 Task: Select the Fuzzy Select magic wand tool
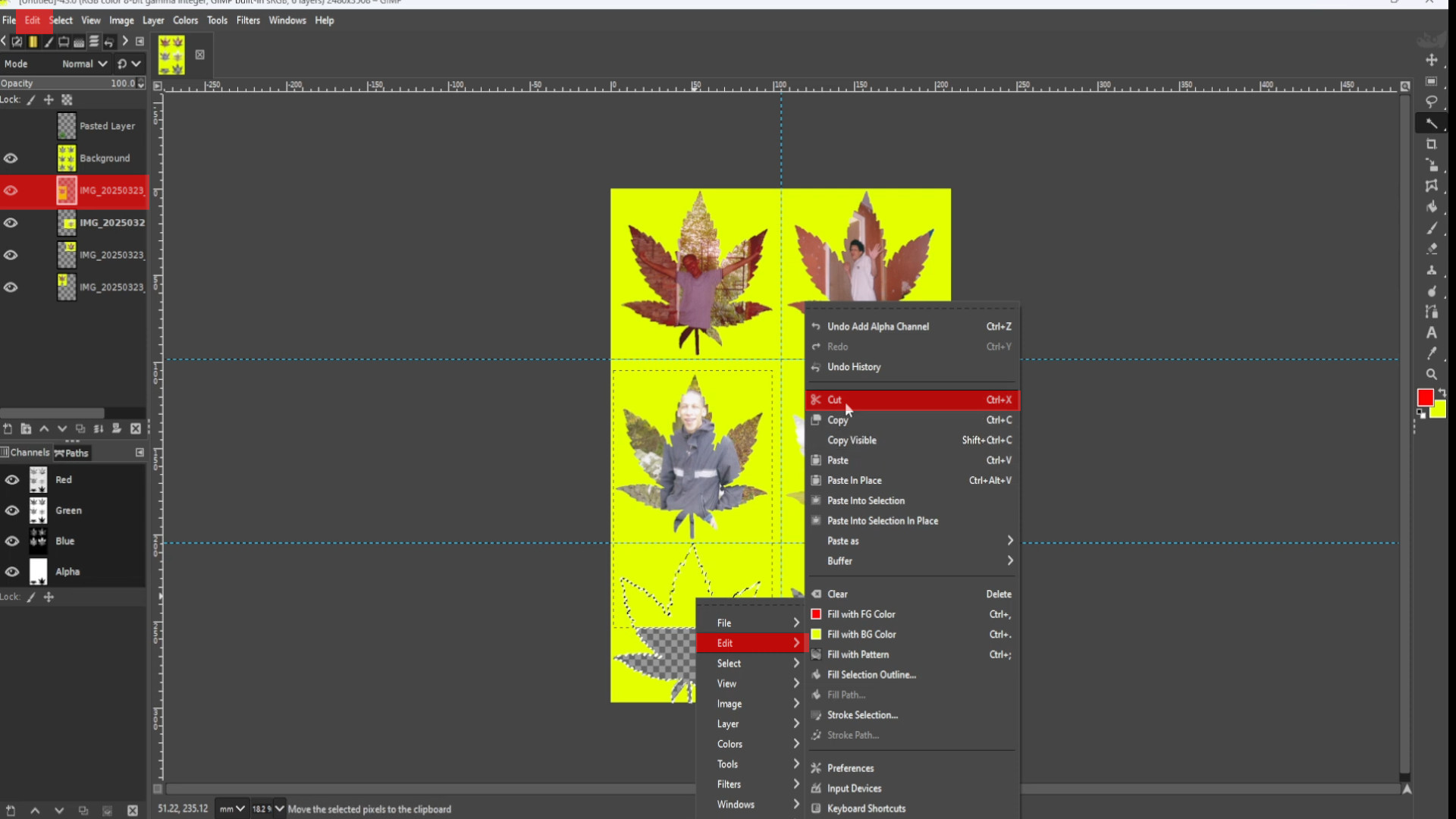(1431, 123)
